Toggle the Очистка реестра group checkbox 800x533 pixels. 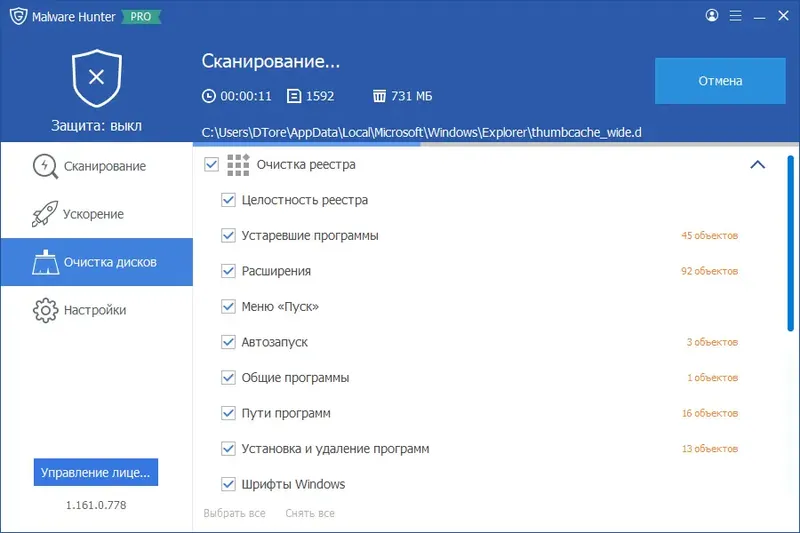tap(211, 165)
